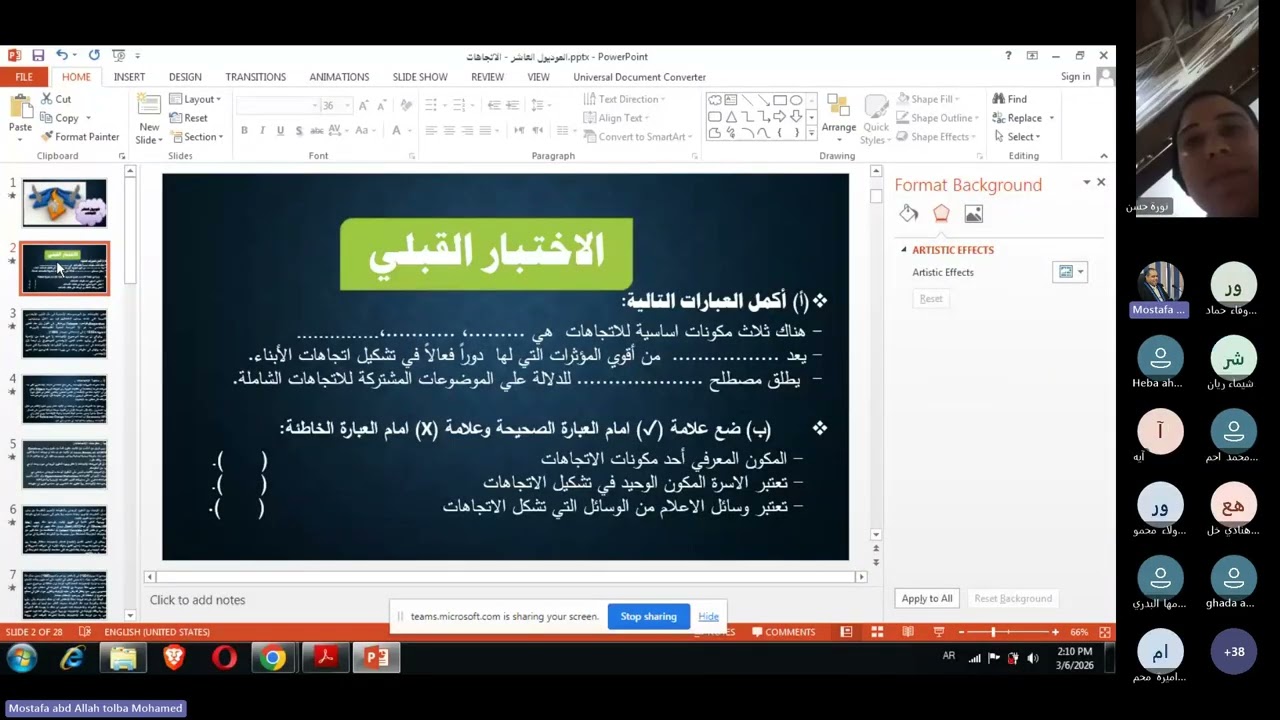Toggle Normal view in status bar

click(846, 632)
